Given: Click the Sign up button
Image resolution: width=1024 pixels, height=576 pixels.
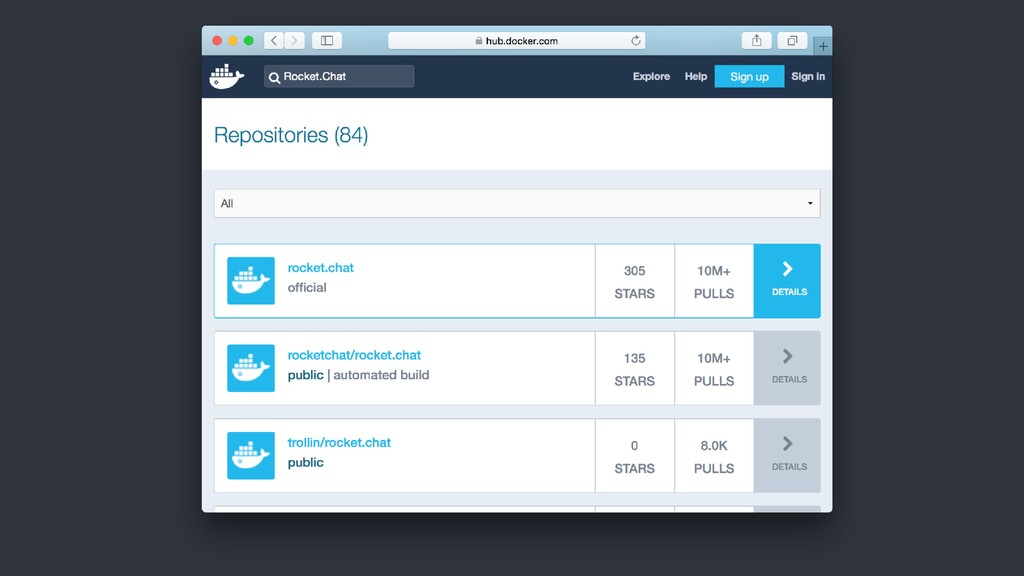Looking at the screenshot, I should pyautogui.click(x=749, y=76).
